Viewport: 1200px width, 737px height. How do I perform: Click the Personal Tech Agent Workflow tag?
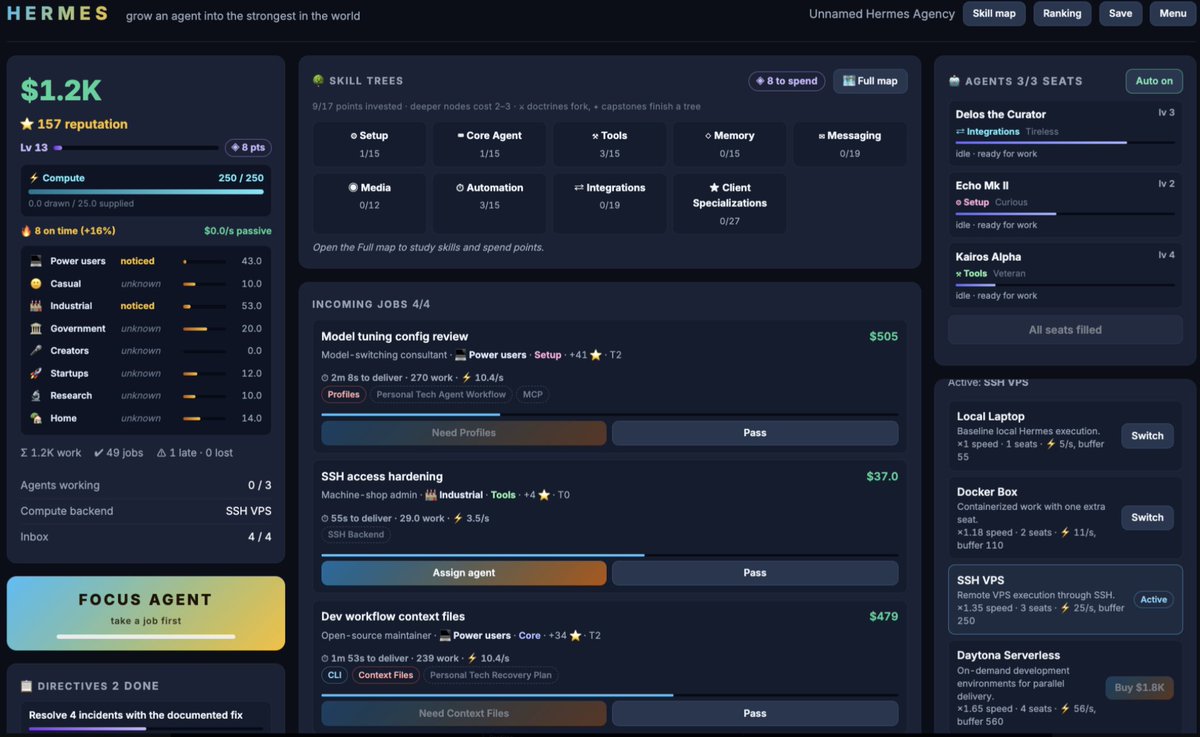tap(442, 394)
